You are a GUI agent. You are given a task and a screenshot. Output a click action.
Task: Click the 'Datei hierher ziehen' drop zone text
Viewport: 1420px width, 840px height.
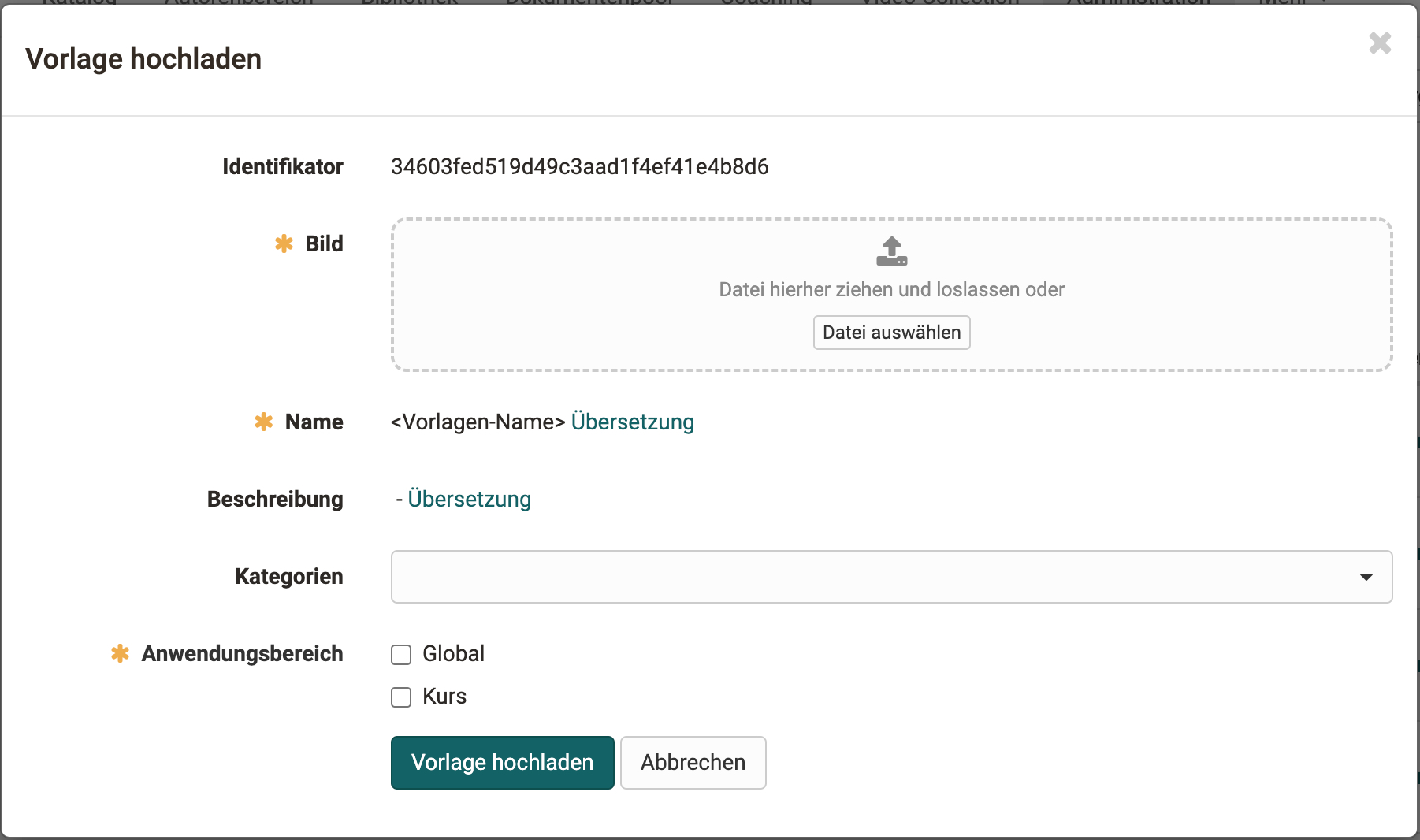pyautogui.click(x=891, y=290)
